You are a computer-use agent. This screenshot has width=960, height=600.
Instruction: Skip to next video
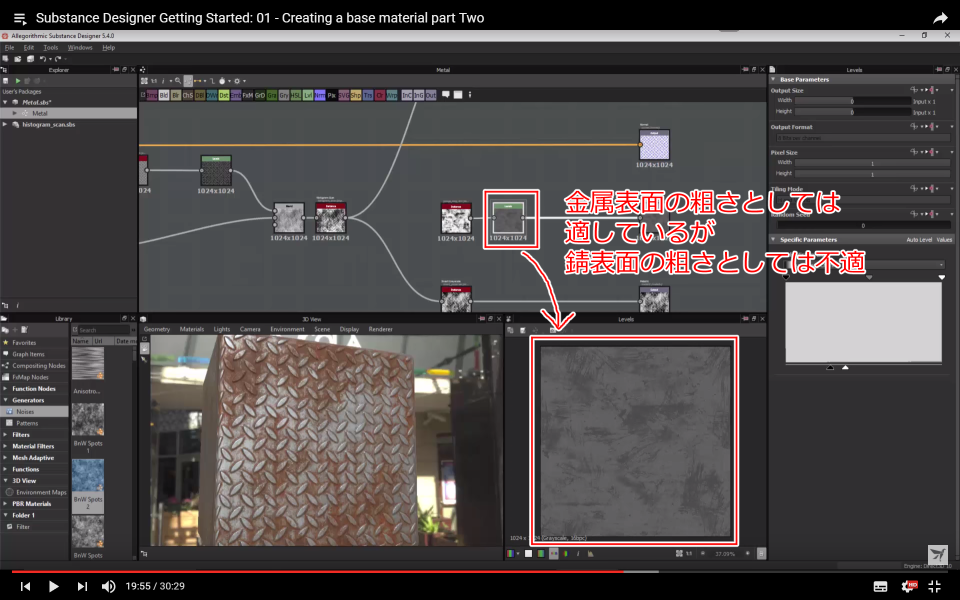(x=81, y=586)
